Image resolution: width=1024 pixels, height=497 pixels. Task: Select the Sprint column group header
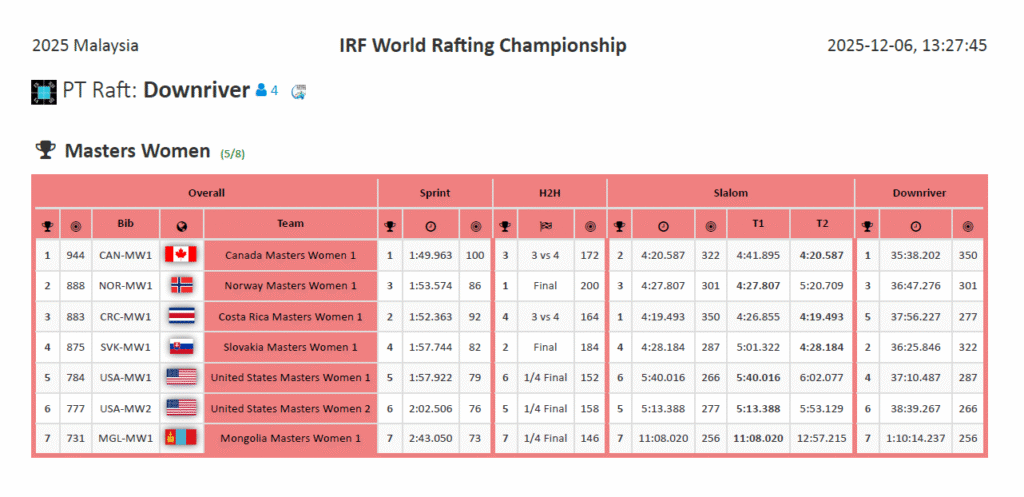[434, 193]
